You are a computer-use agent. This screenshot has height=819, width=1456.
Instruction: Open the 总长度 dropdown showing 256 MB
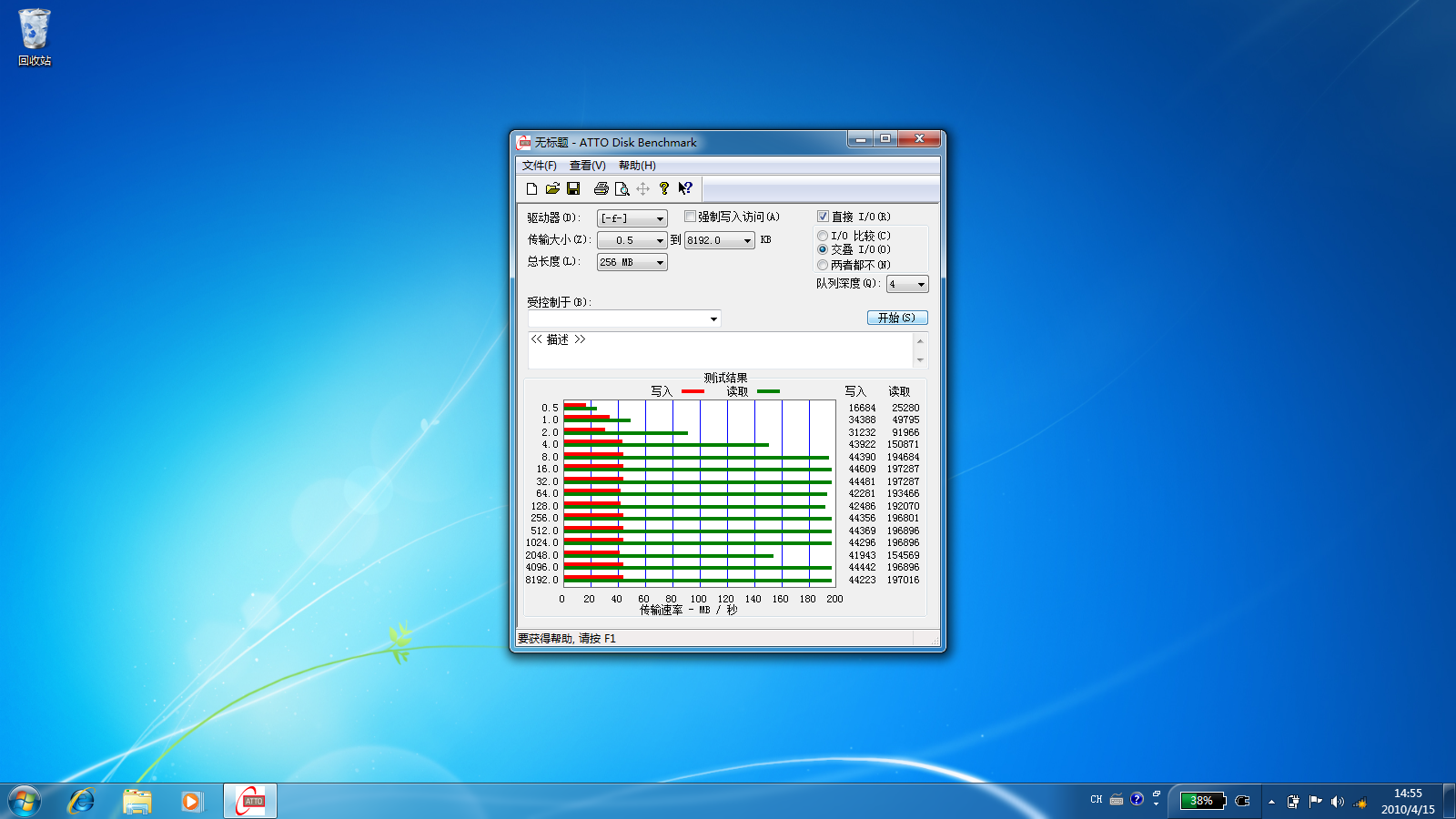click(x=632, y=262)
